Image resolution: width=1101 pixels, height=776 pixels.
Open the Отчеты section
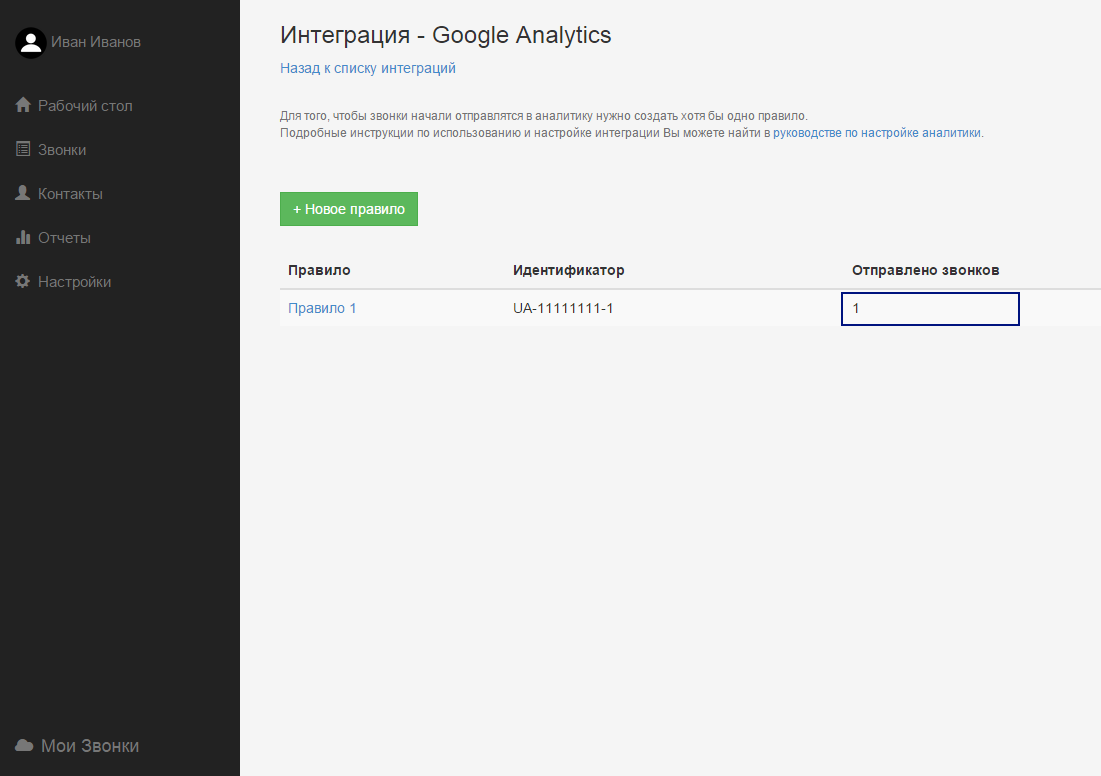coord(64,238)
